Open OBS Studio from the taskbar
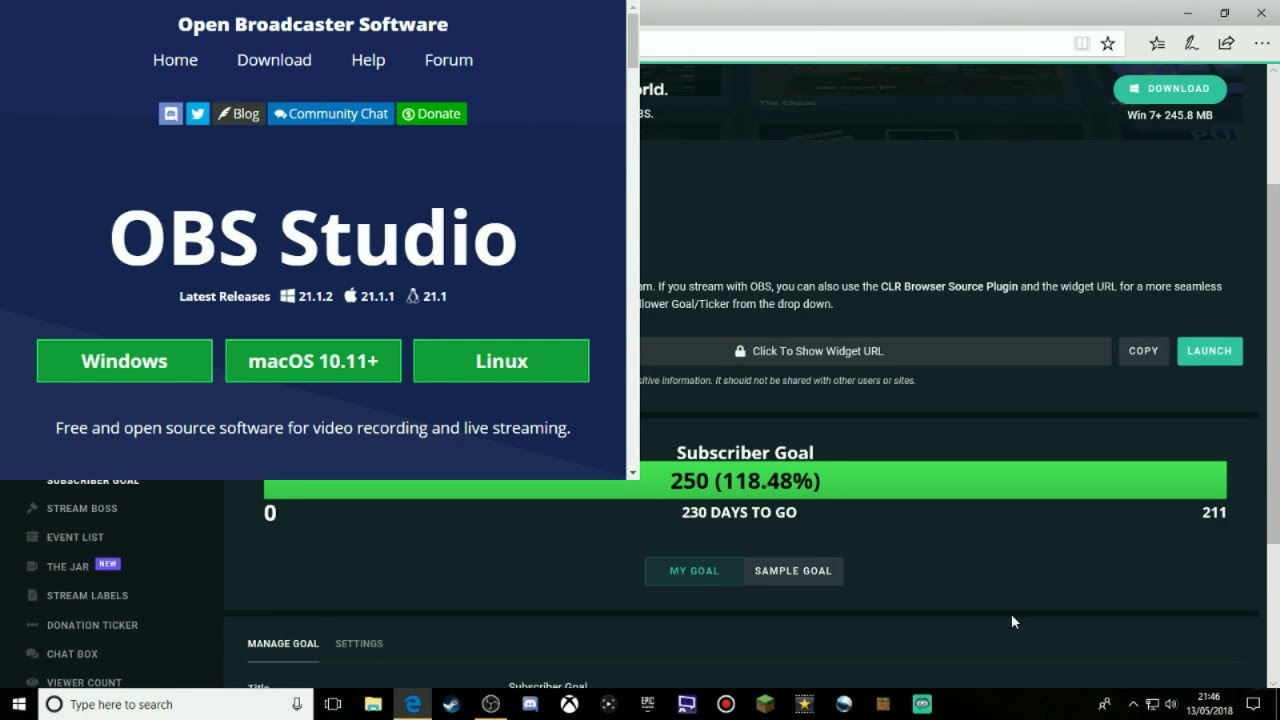Screen dimensions: 1280x720 pos(491,704)
